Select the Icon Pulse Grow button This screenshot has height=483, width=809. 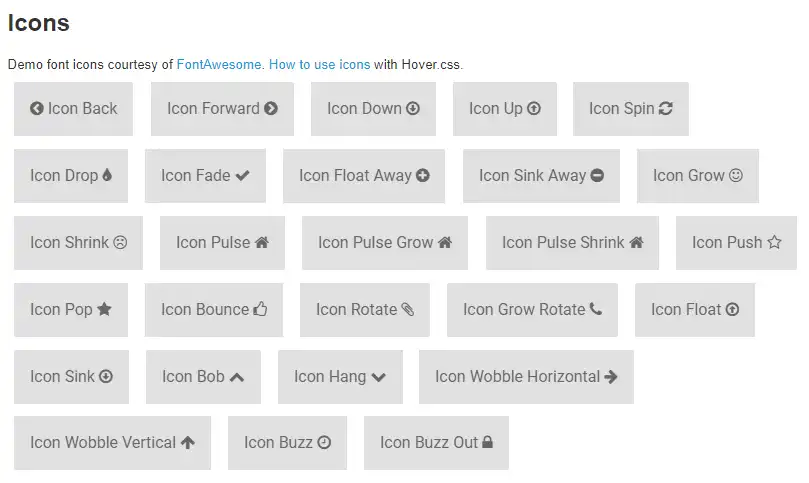click(384, 243)
